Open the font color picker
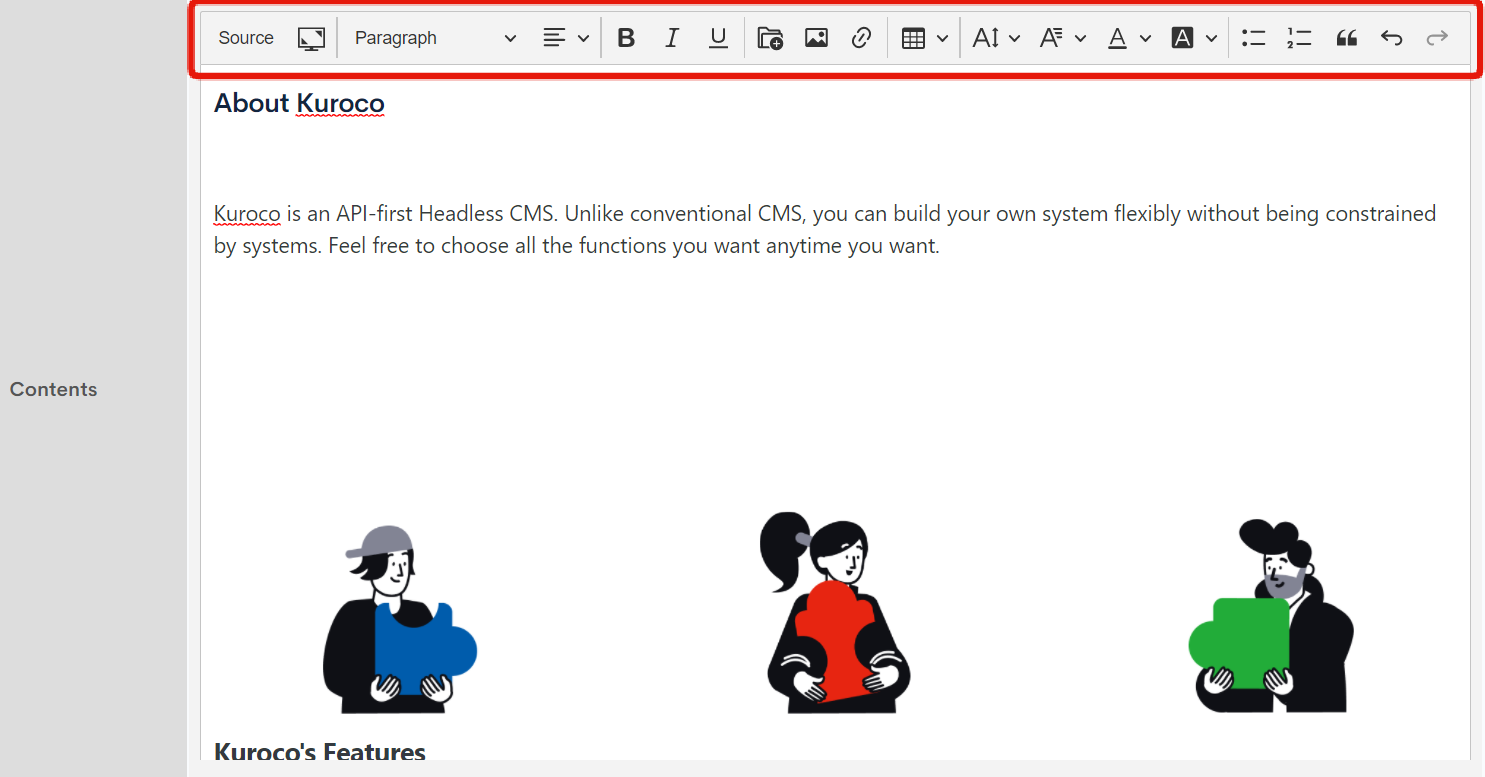 [x=1129, y=38]
